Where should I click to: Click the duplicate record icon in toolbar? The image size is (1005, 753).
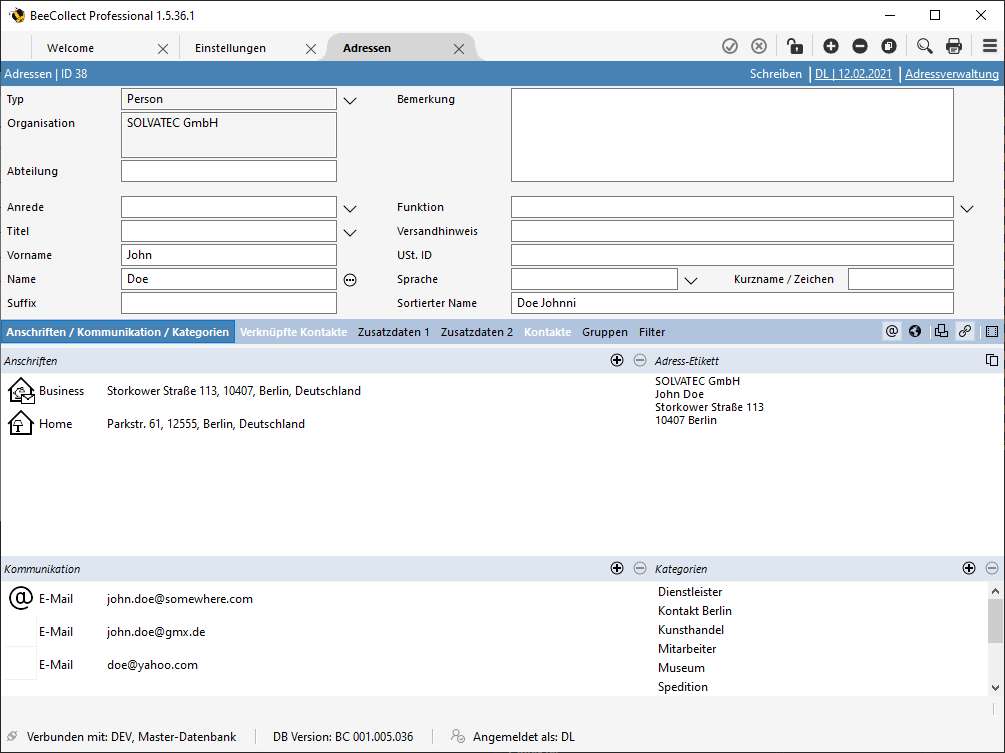[x=889, y=46]
